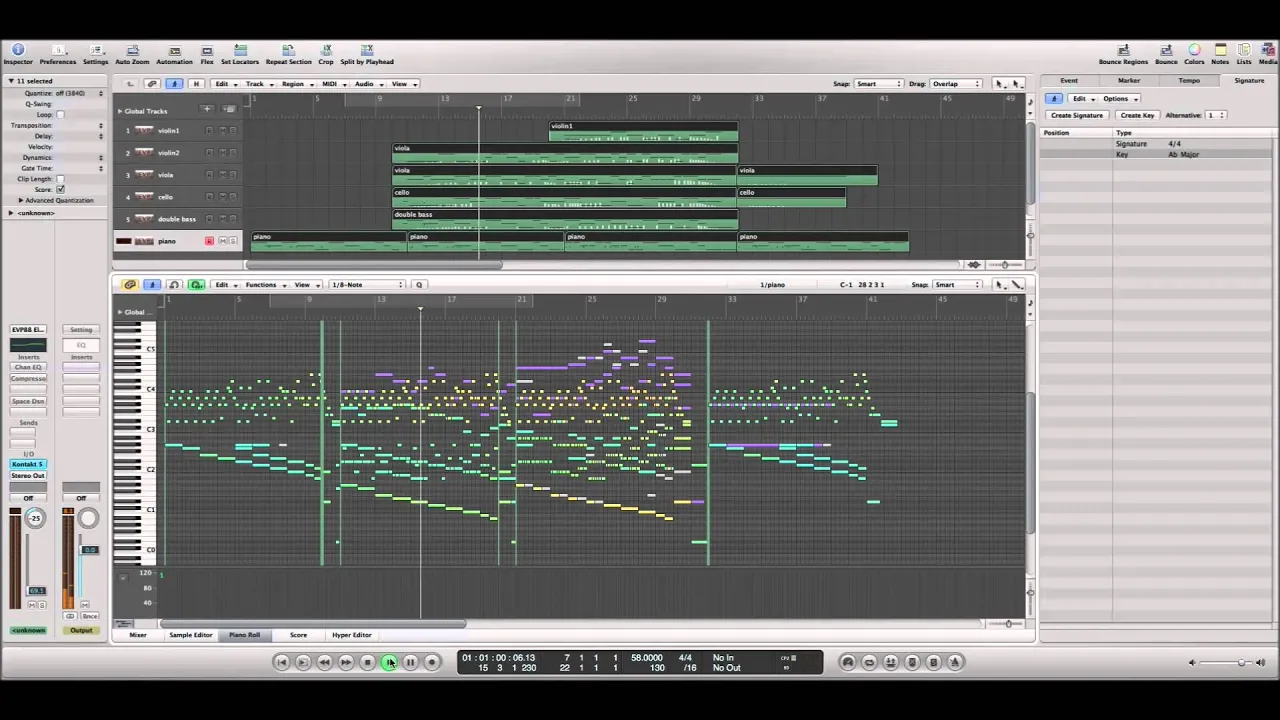This screenshot has width=1280, height=720.
Task: Open the Kontakt 5 instrument slot
Action: coord(28,465)
